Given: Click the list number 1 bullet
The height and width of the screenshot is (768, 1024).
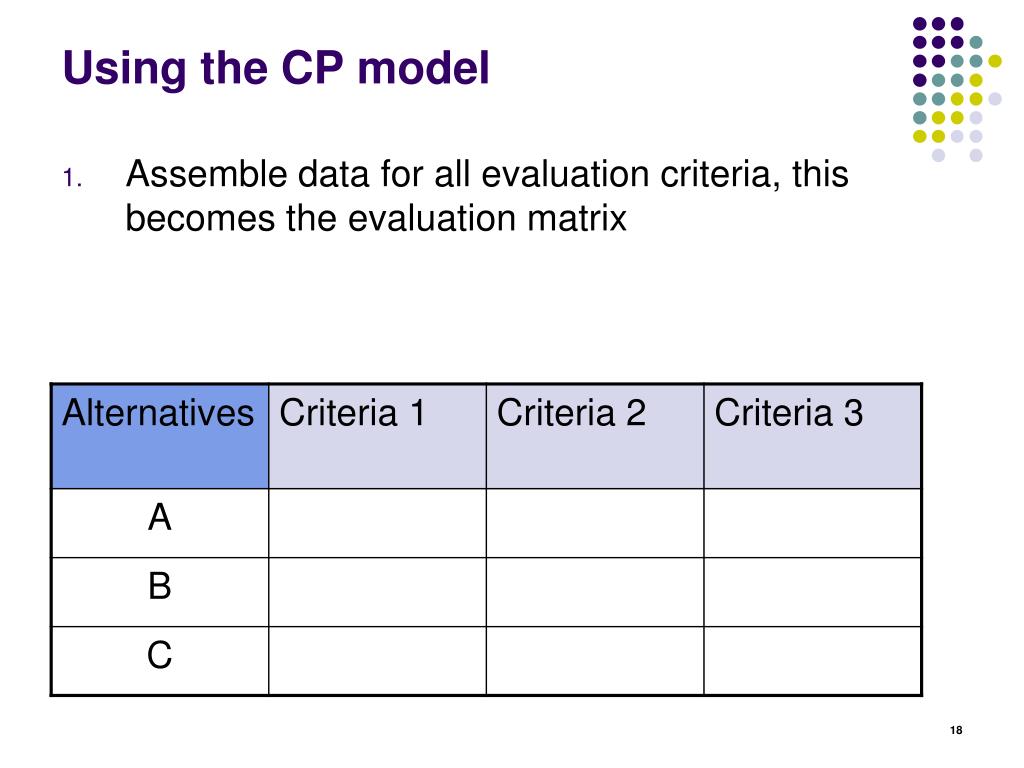Looking at the screenshot, I should [72, 178].
